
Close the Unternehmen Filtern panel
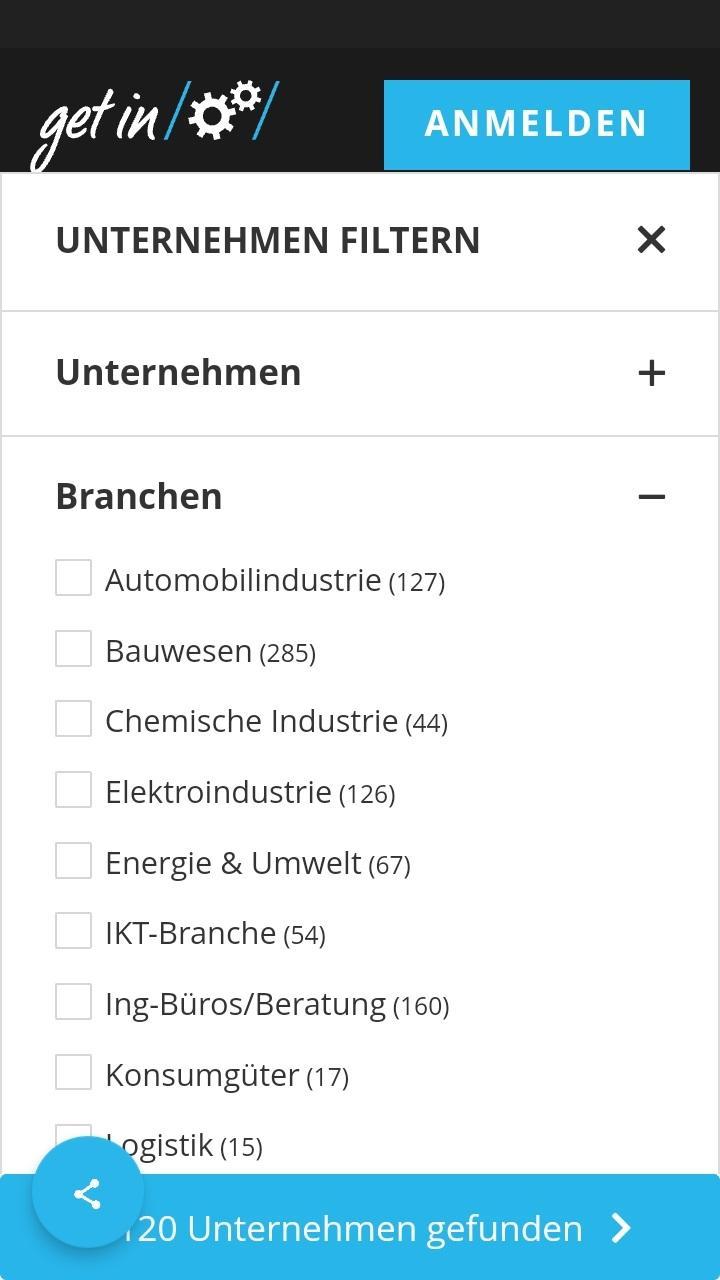[651, 240]
